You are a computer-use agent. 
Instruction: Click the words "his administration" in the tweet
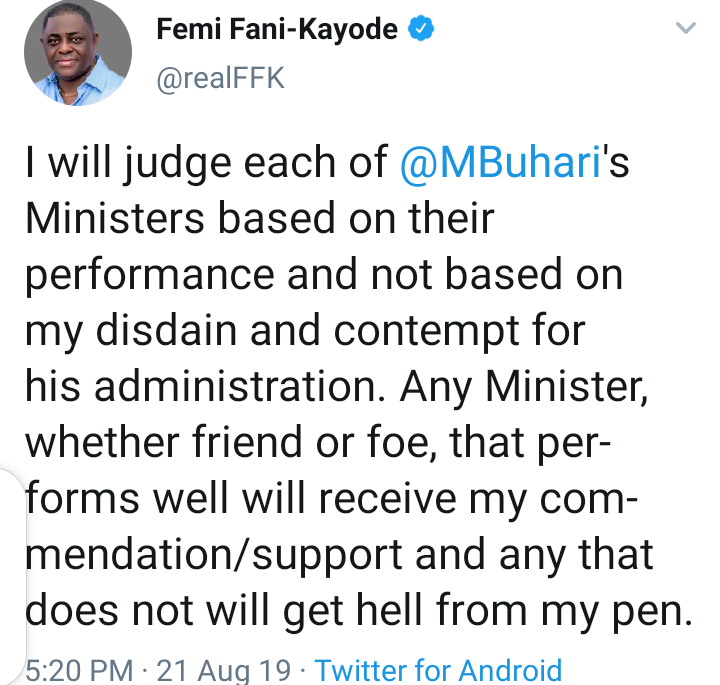click(198, 385)
